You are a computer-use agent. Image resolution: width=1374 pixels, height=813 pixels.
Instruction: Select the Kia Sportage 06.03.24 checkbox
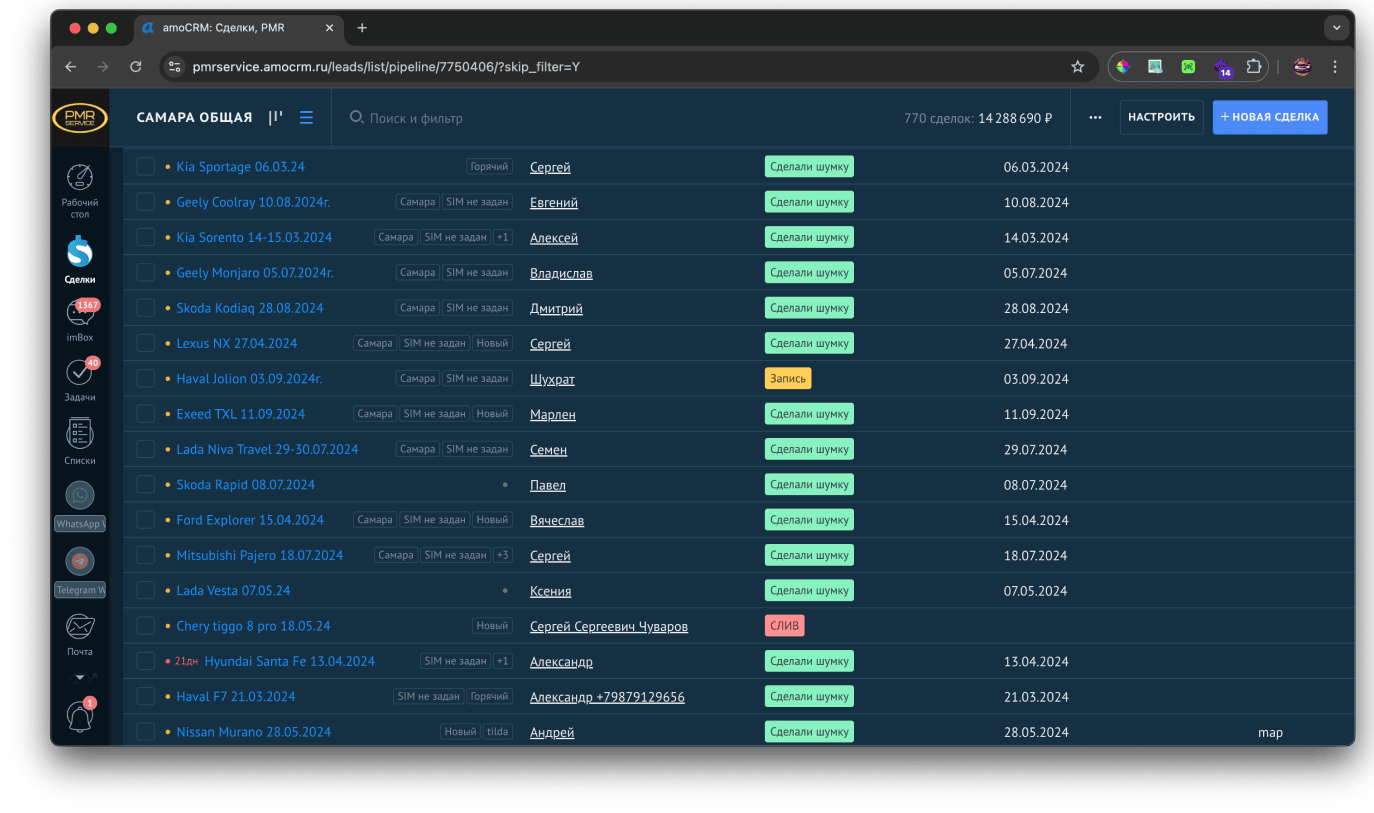[146, 167]
